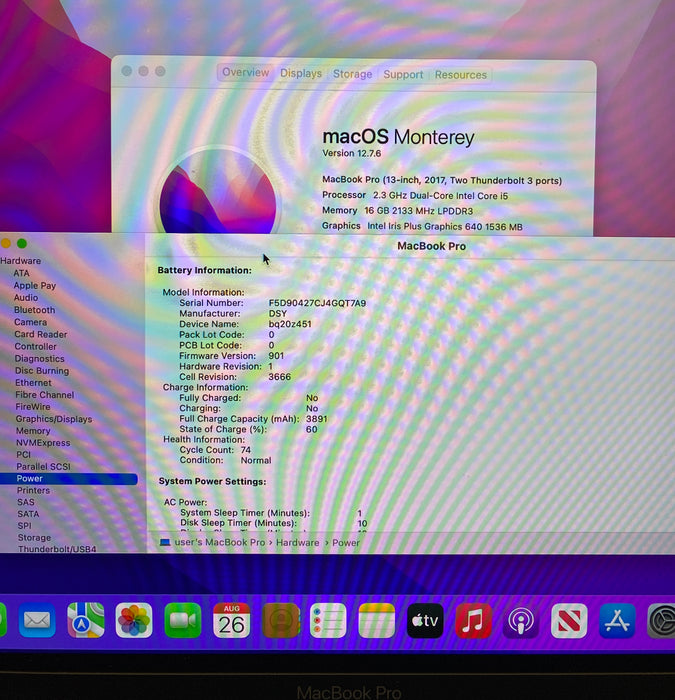
Task: Open the Storage tab in About This Mac
Action: point(352,74)
